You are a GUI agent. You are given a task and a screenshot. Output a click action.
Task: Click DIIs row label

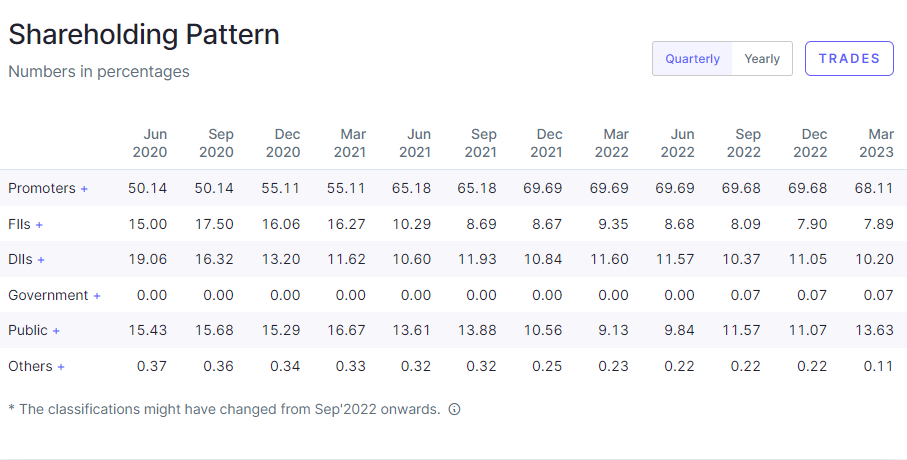[20, 259]
